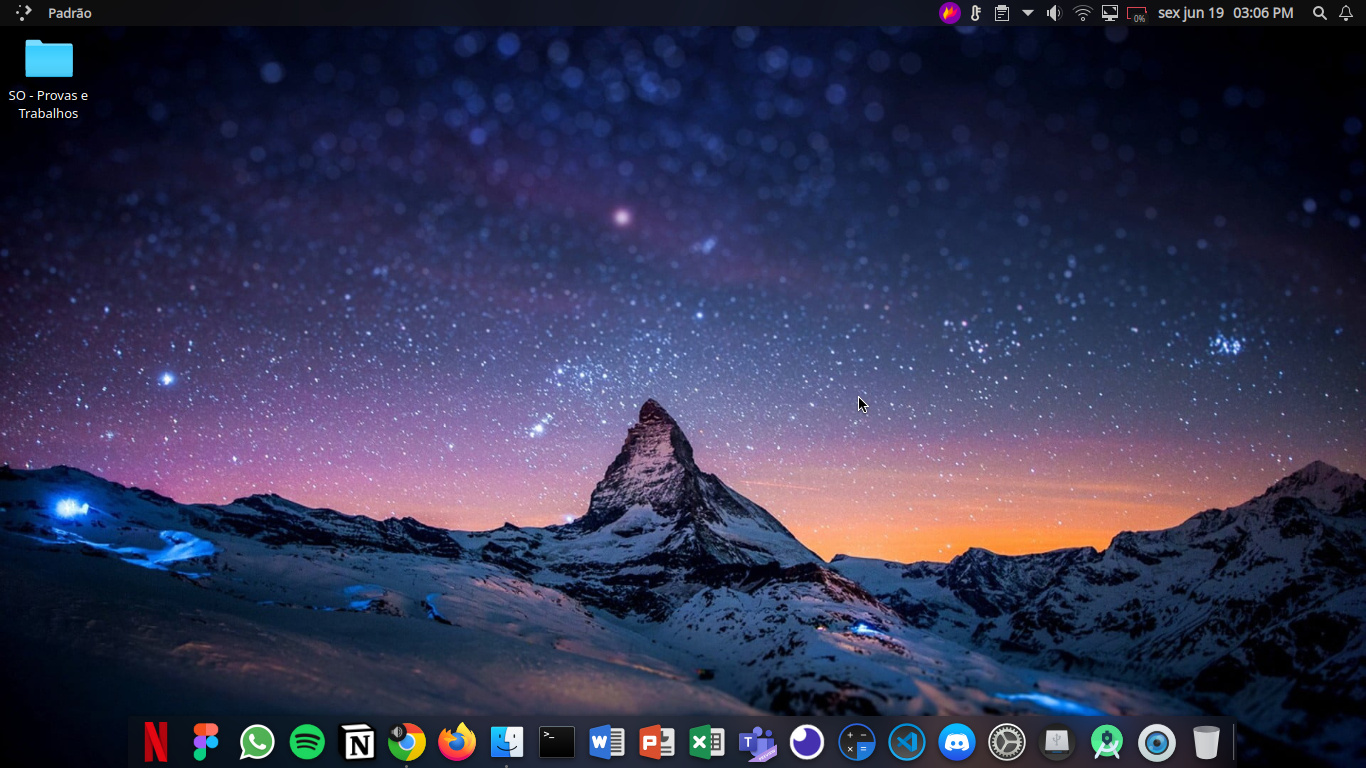
Task: Open the Terminal from the dock
Action: tap(557, 742)
